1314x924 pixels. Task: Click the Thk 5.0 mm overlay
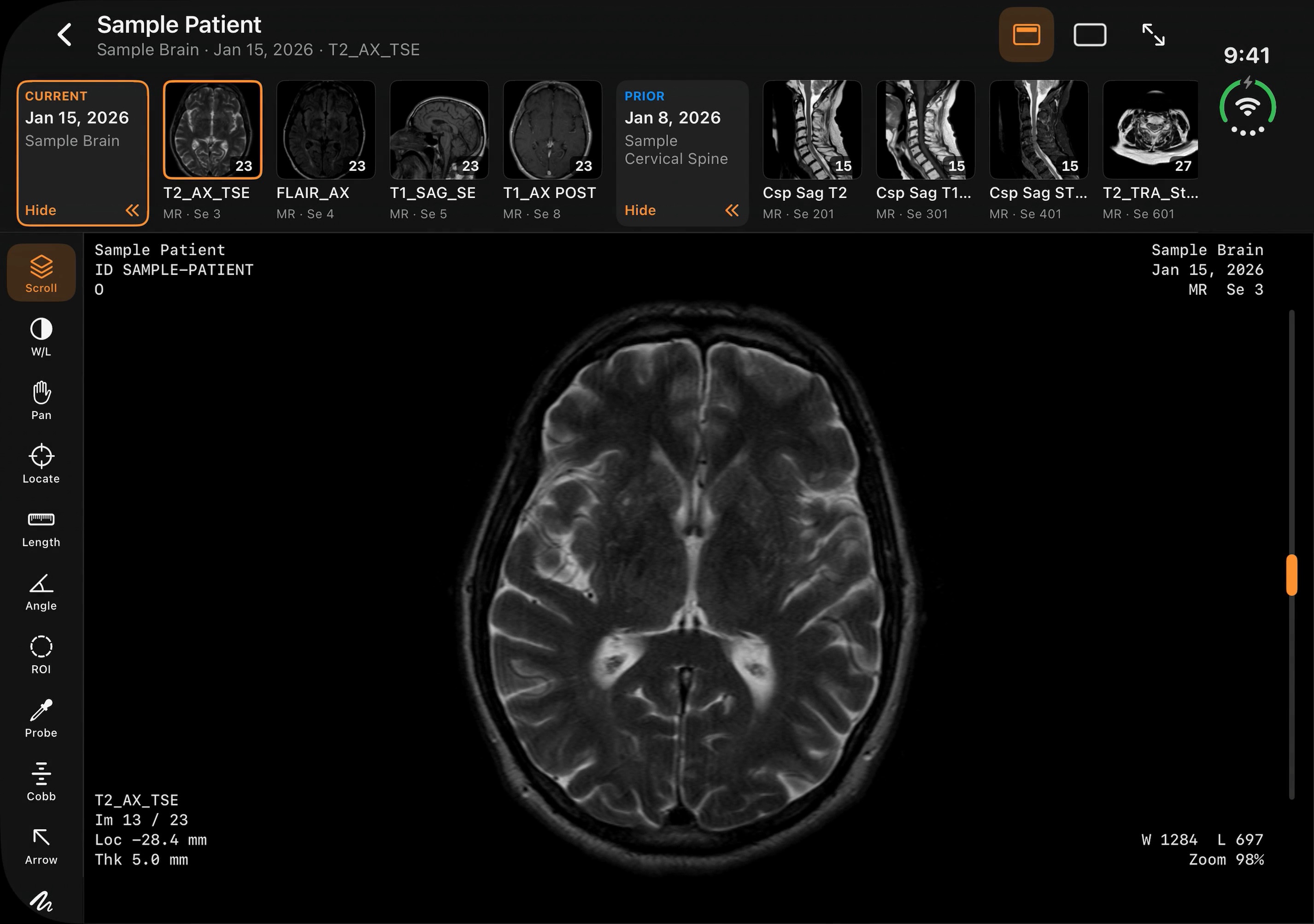(x=141, y=860)
